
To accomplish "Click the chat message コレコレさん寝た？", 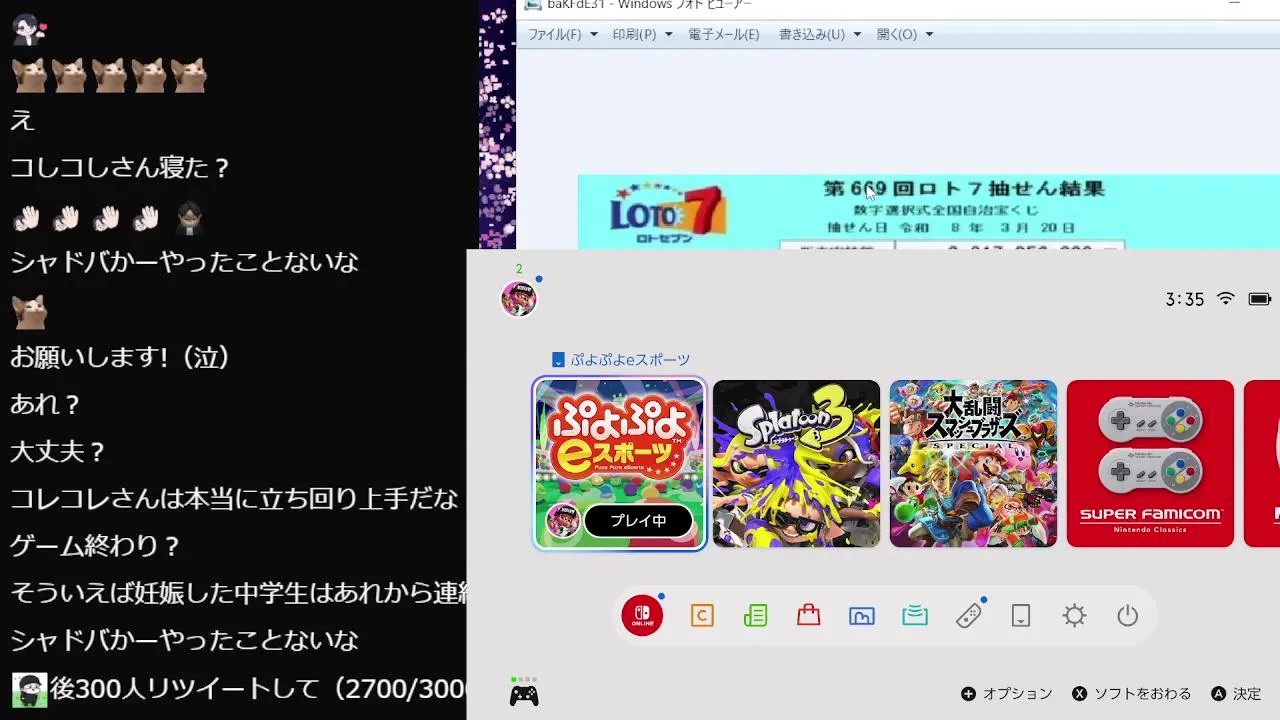I will point(121,167).
